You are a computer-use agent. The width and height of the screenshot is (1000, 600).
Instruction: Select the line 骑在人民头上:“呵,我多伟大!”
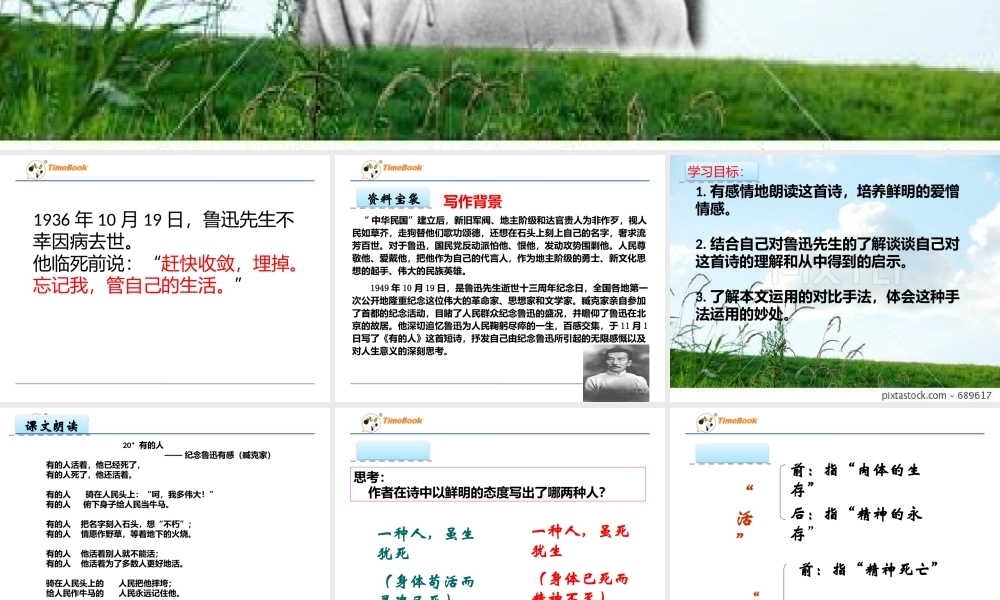(150, 494)
